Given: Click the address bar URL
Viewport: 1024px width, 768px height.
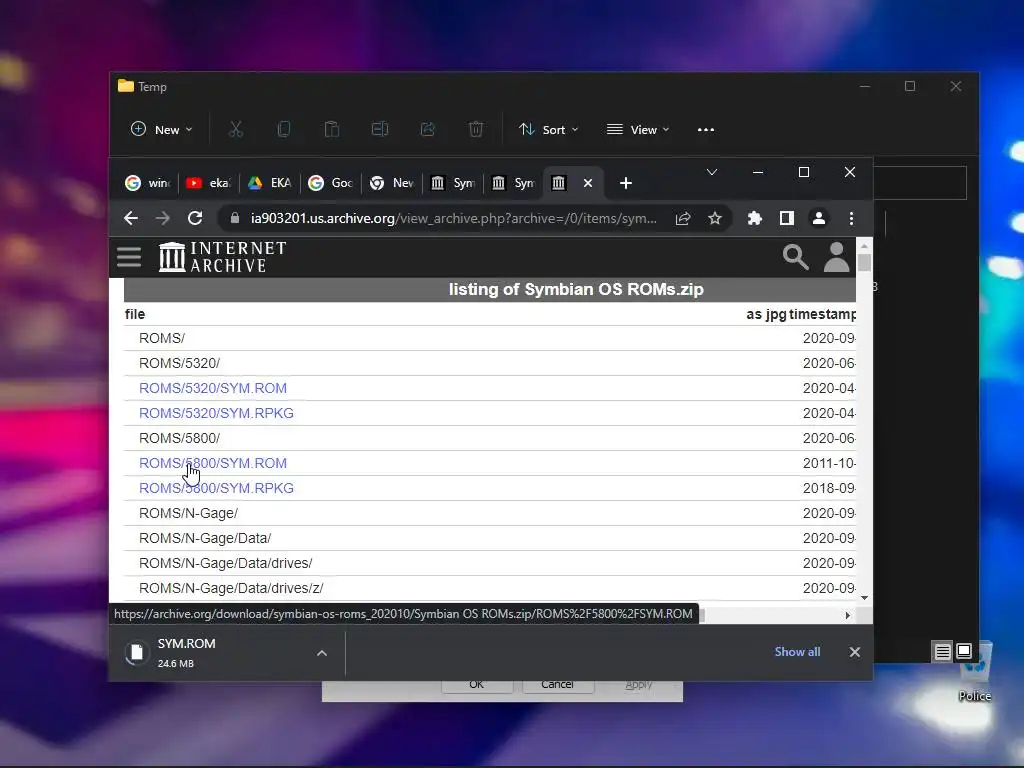Looking at the screenshot, I should tap(453, 218).
